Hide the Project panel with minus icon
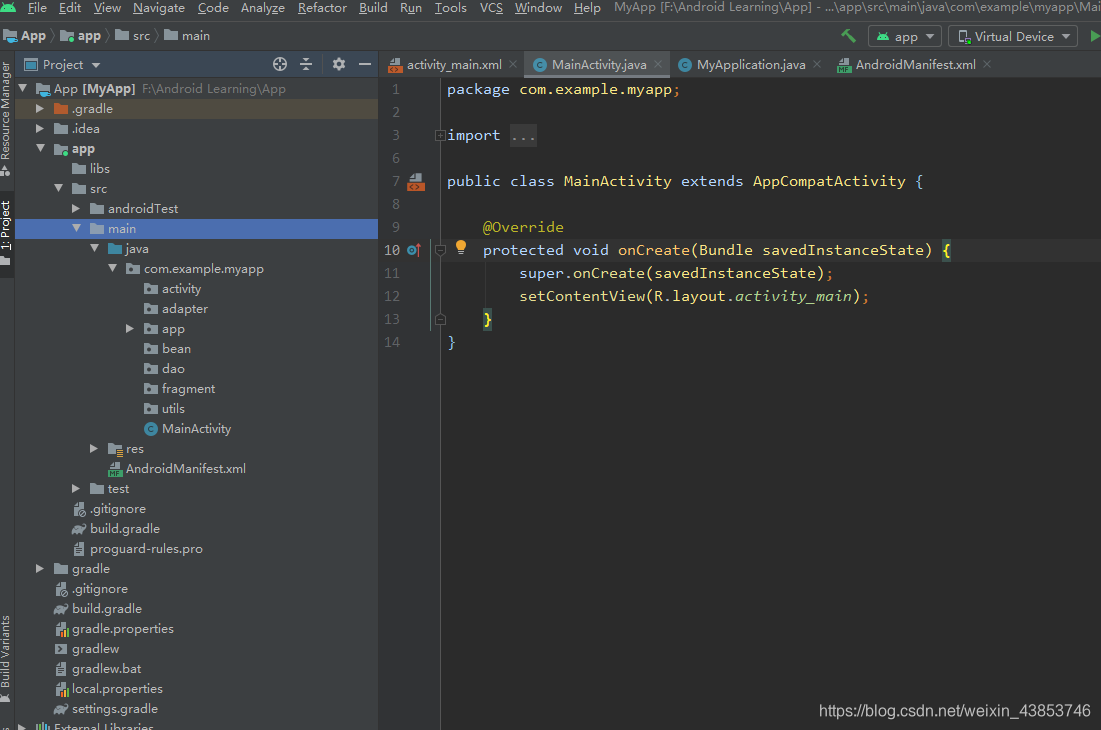The image size is (1101, 730). pos(364,65)
